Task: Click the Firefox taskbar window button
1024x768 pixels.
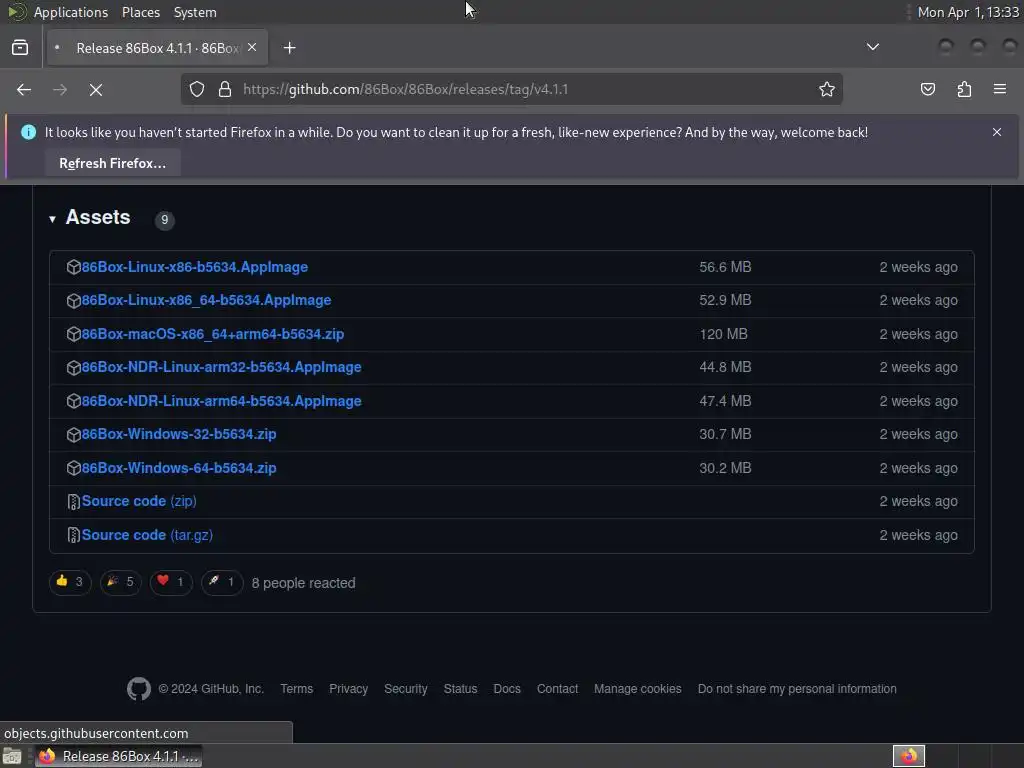Action: 118,756
